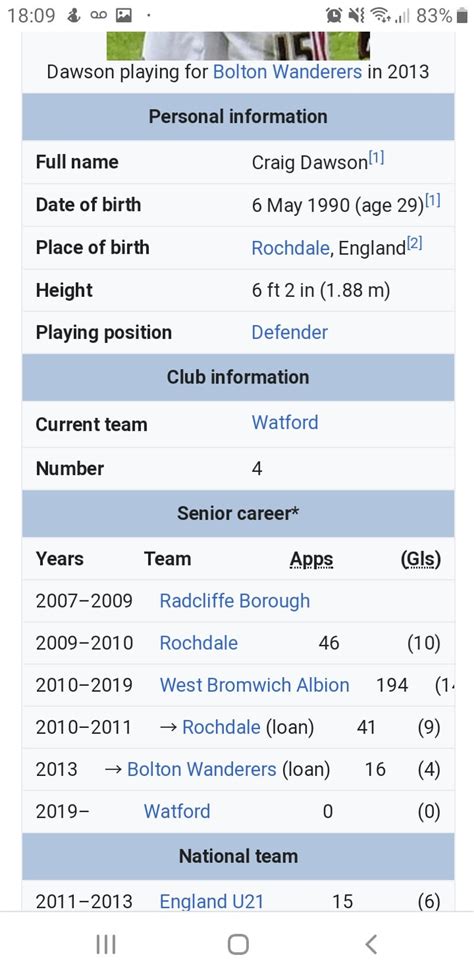
Task: Tap the alarm icon in status bar
Action: (334, 16)
